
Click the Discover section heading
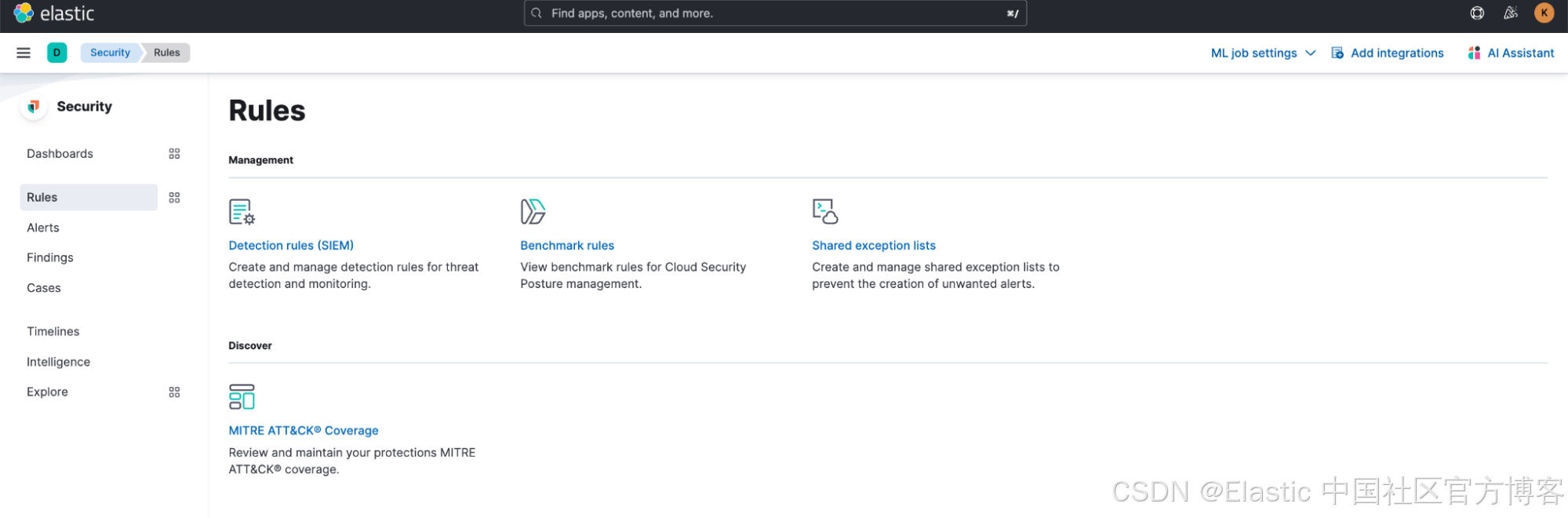[250, 346]
